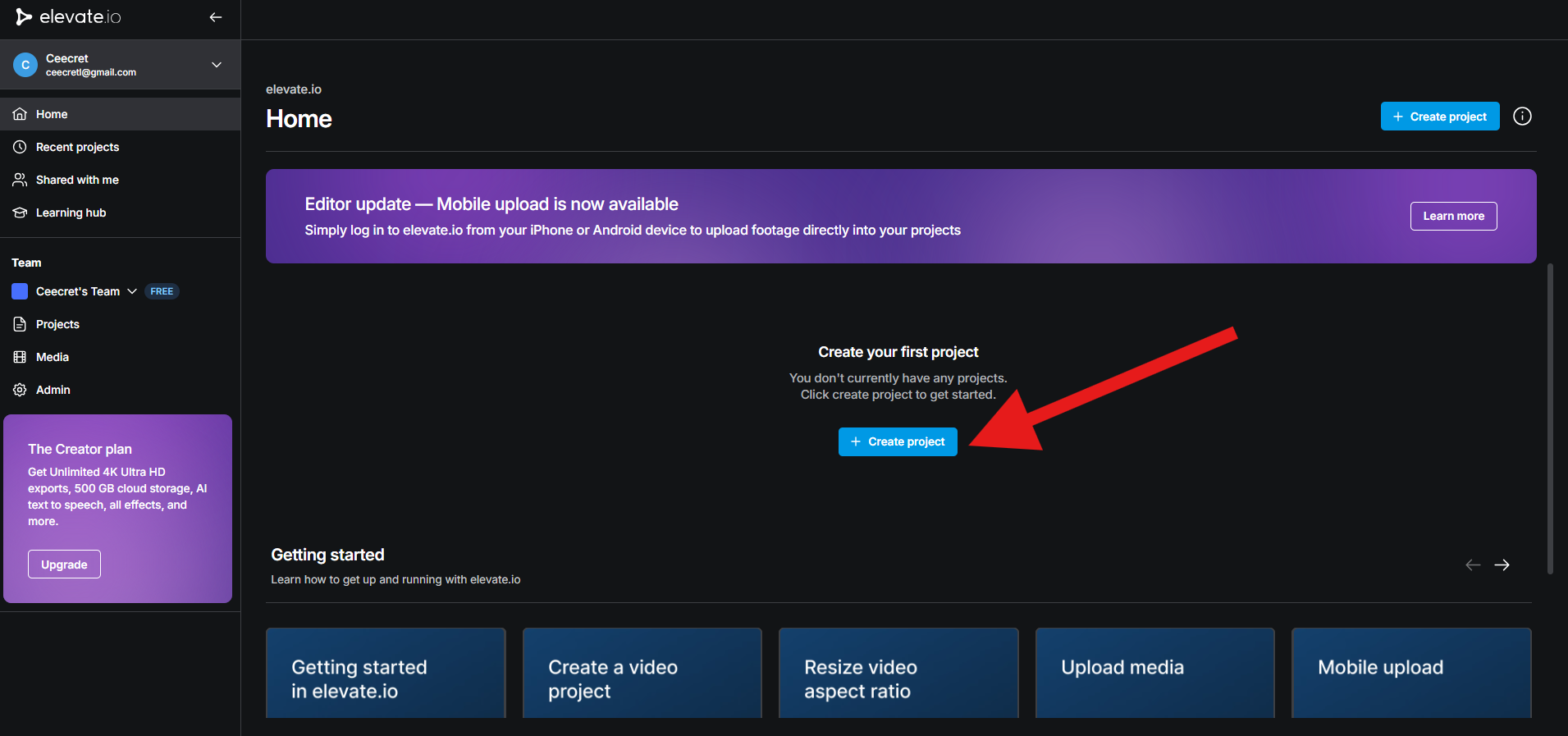Click the blue team color square
This screenshot has width=1568, height=736.
(20, 291)
